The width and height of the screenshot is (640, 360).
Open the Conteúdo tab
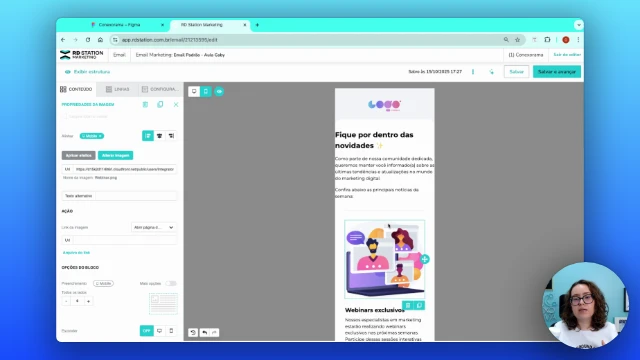pos(76,89)
